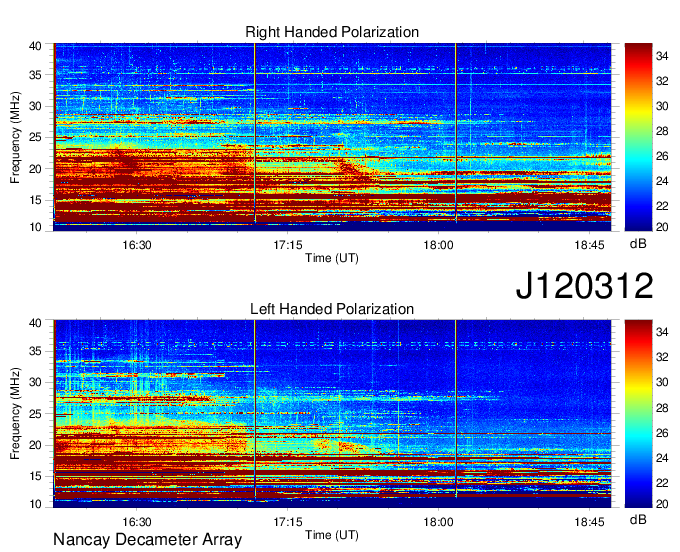Viewport: 680px width, 552px height.
Task: Click the '16:30' tick label on top plot
Action: (137, 245)
